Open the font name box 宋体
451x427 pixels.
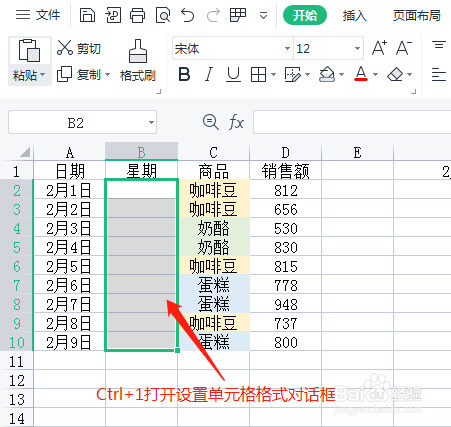(x=232, y=48)
